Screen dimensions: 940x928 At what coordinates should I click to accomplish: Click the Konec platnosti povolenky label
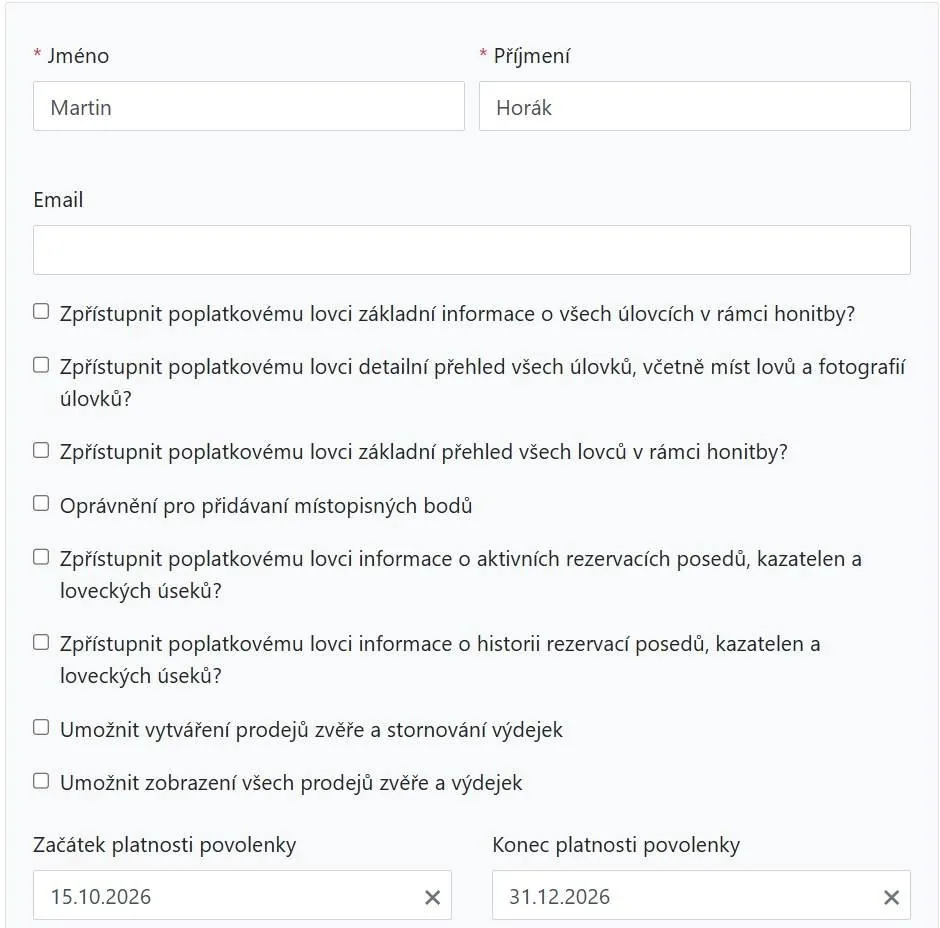coord(616,845)
